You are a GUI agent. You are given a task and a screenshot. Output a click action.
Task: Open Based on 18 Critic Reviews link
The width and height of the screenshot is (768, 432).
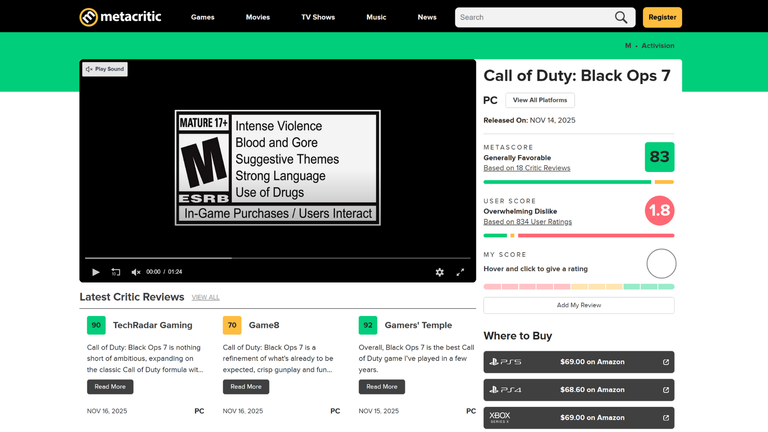tap(527, 168)
